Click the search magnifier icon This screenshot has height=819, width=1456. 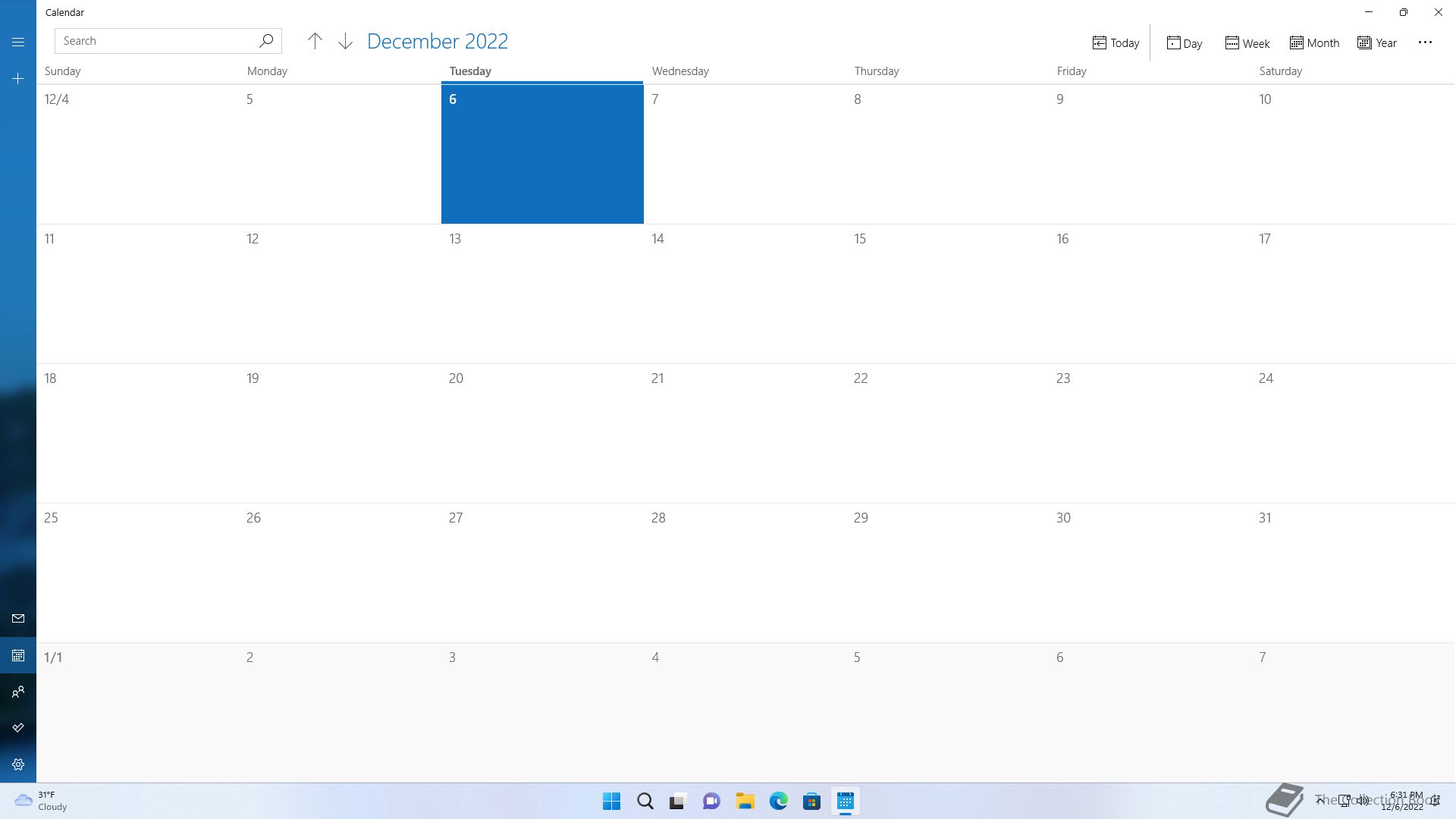(266, 41)
